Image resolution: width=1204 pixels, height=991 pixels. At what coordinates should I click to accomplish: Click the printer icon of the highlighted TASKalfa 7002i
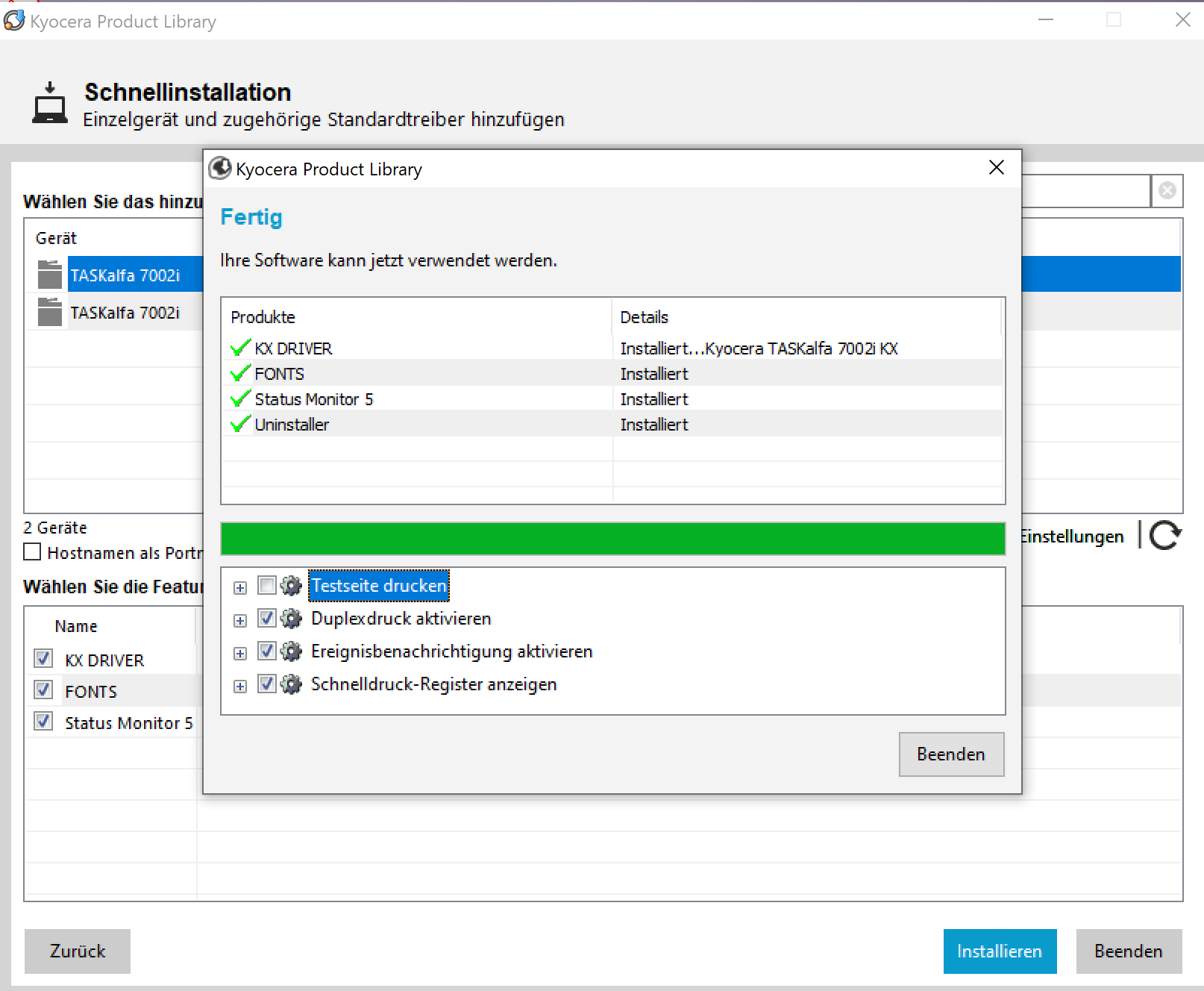[x=50, y=275]
